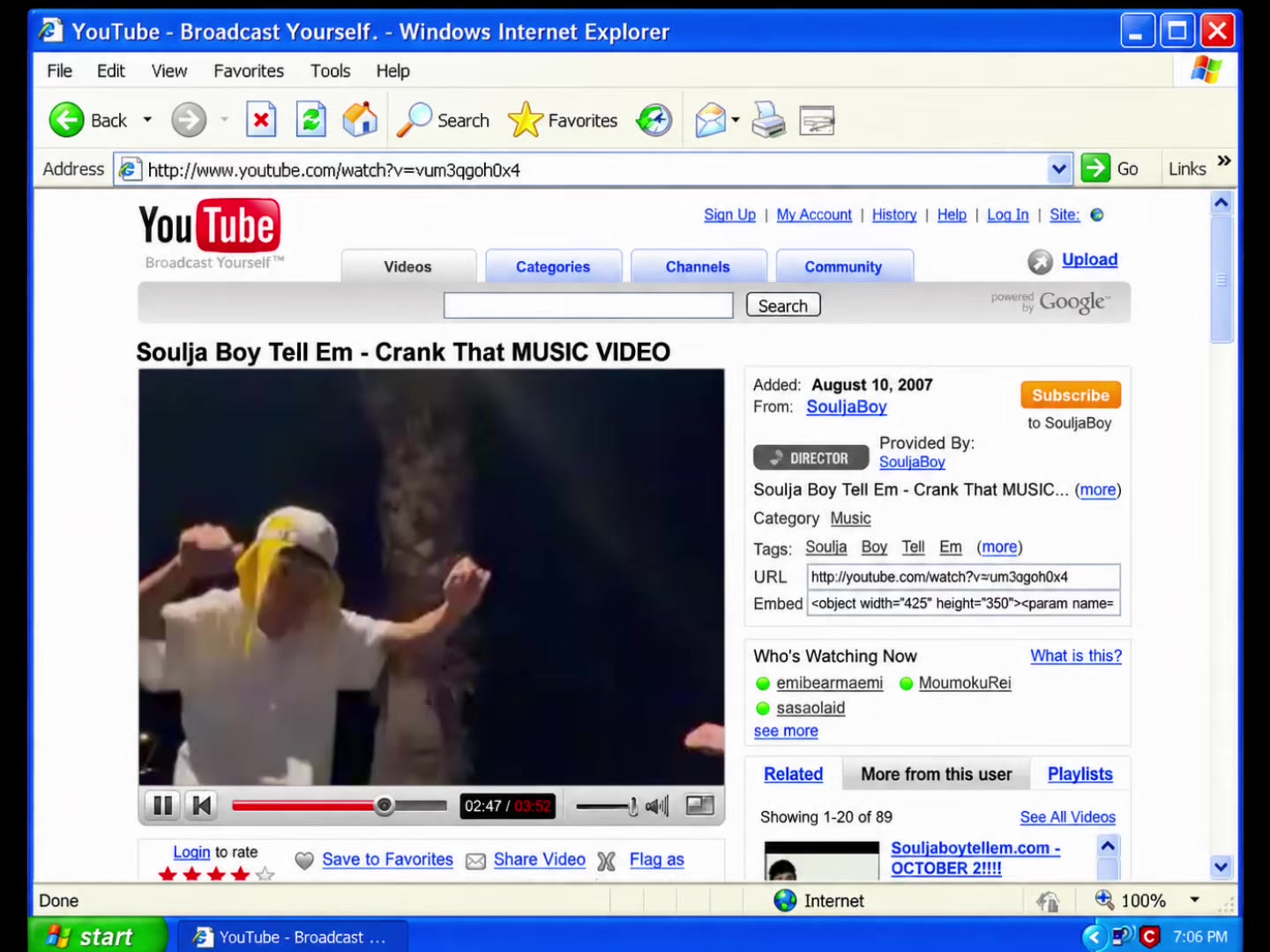
Task: Expand the Links toolbar chevron
Action: (x=1224, y=160)
